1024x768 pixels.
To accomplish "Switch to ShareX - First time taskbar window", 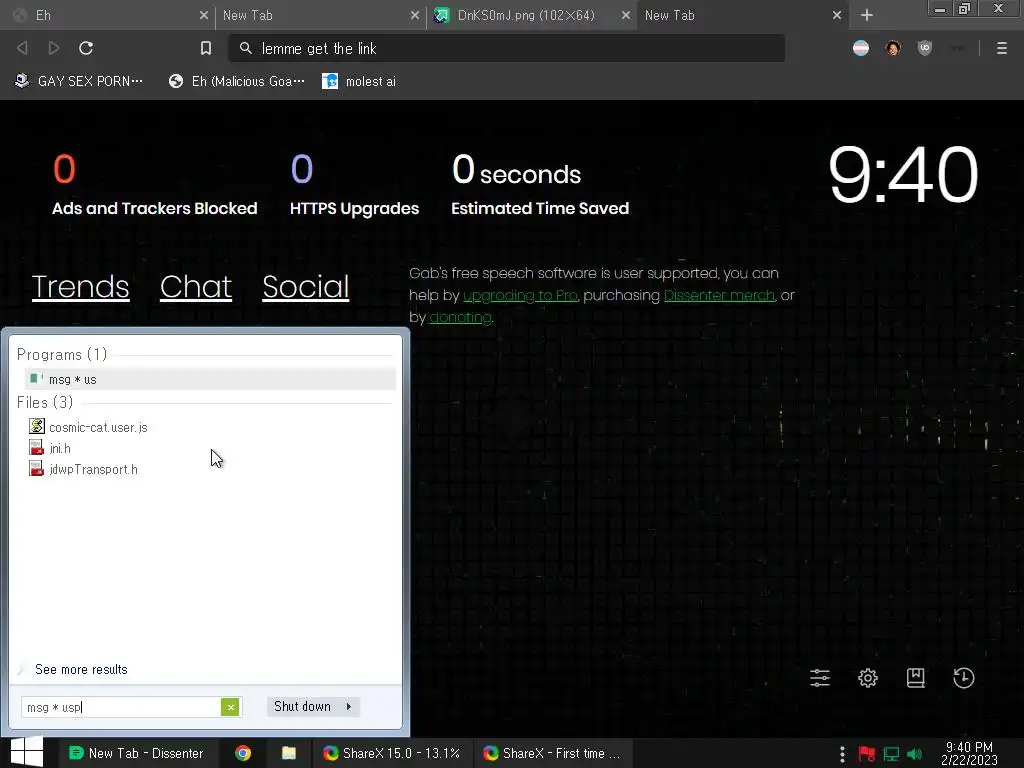I will tap(553, 753).
